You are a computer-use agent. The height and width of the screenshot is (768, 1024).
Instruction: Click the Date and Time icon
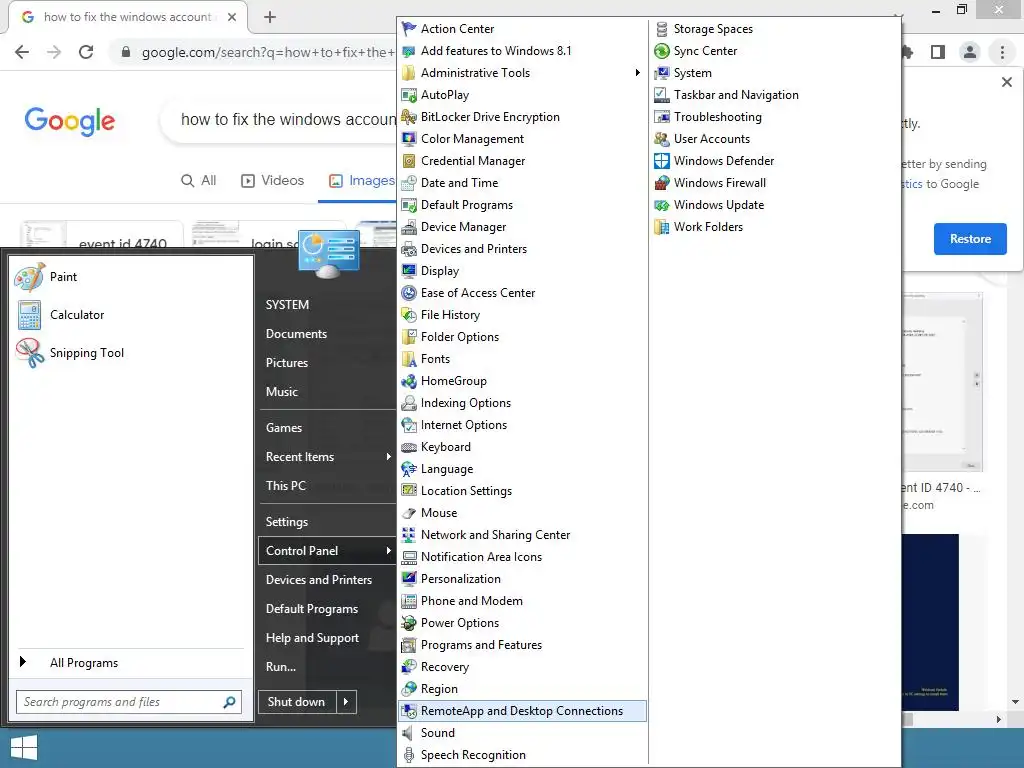[x=409, y=183]
